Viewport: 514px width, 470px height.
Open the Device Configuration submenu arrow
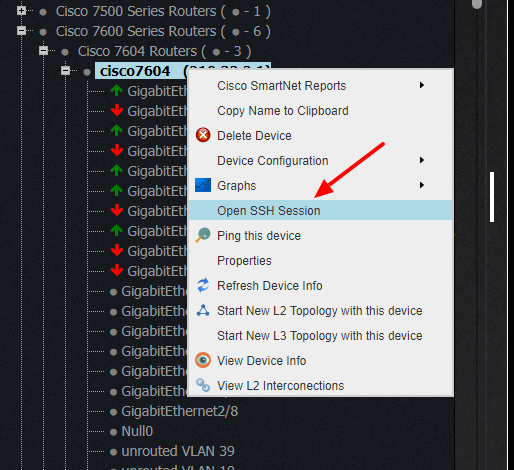tap(422, 160)
